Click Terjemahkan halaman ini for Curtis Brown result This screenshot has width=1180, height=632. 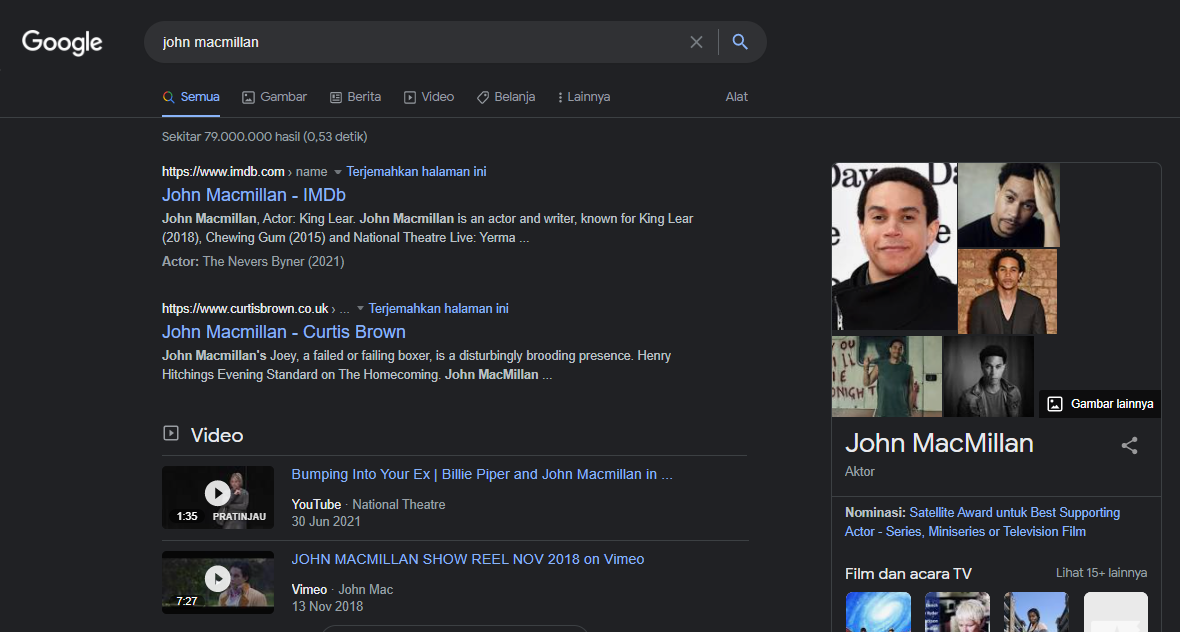coord(439,308)
